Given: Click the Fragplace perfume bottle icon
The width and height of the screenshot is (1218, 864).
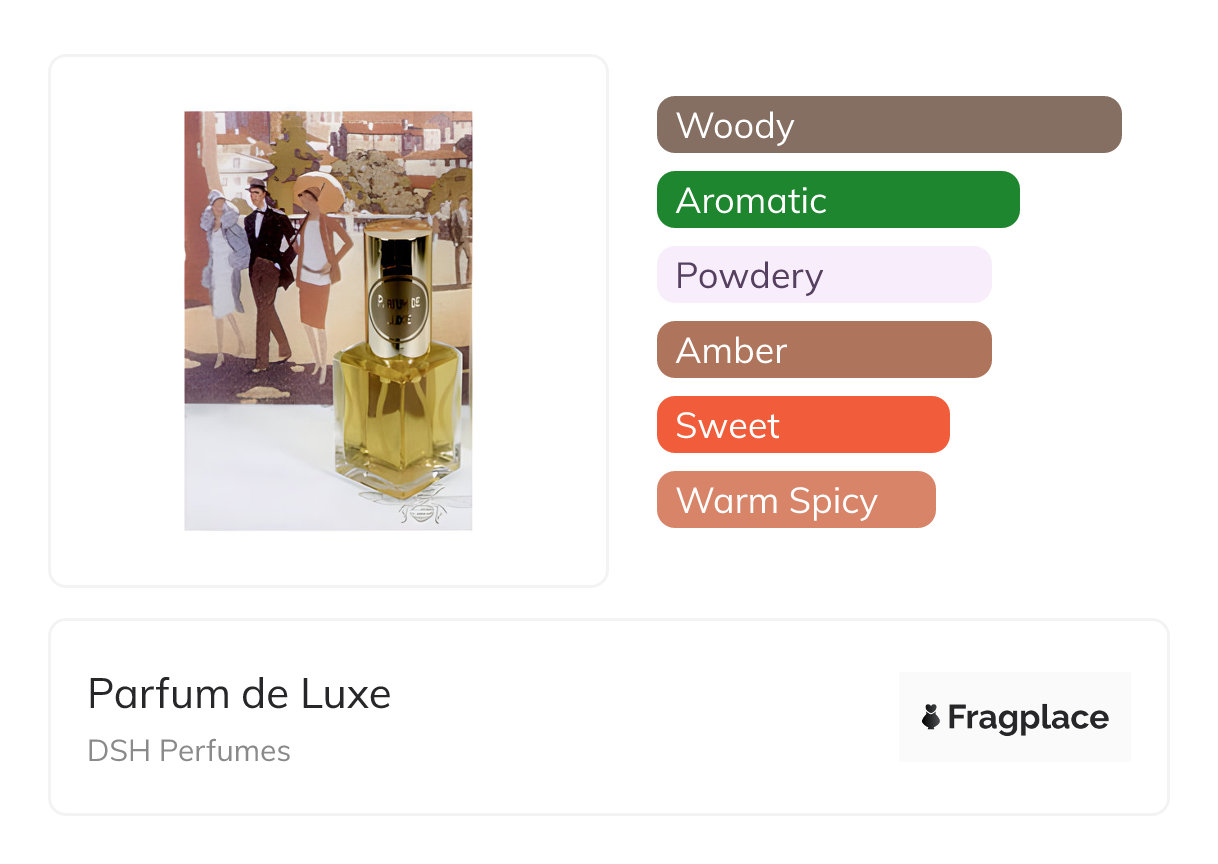Looking at the screenshot, I should click(x=931, y=717).
